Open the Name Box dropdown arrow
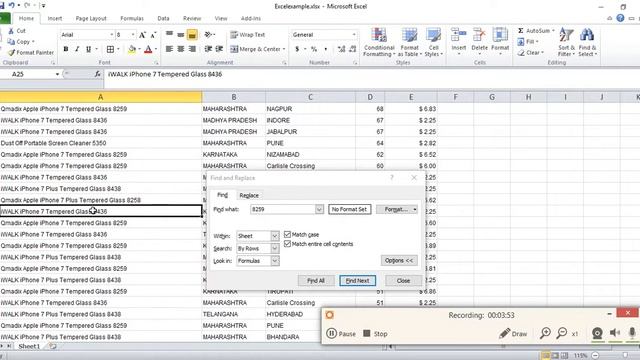Screen dimensions: 640x360 (57, 74)
